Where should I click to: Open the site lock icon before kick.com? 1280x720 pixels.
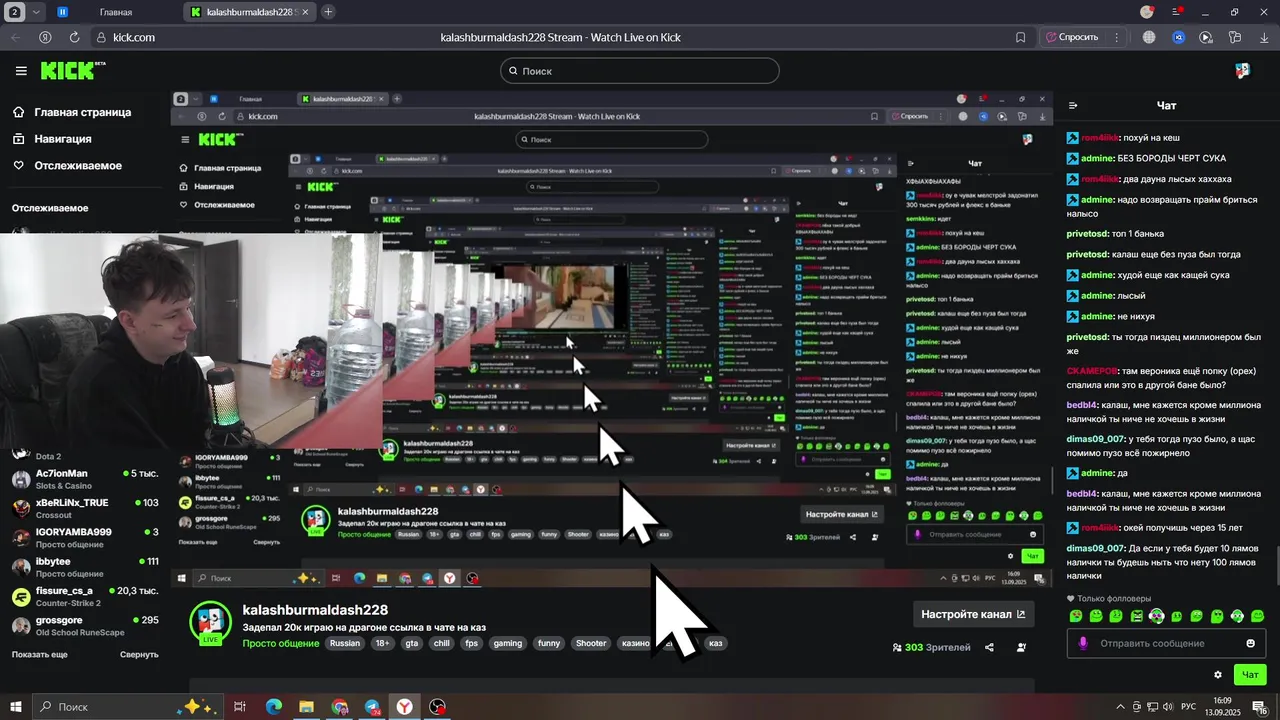[101, 37]
